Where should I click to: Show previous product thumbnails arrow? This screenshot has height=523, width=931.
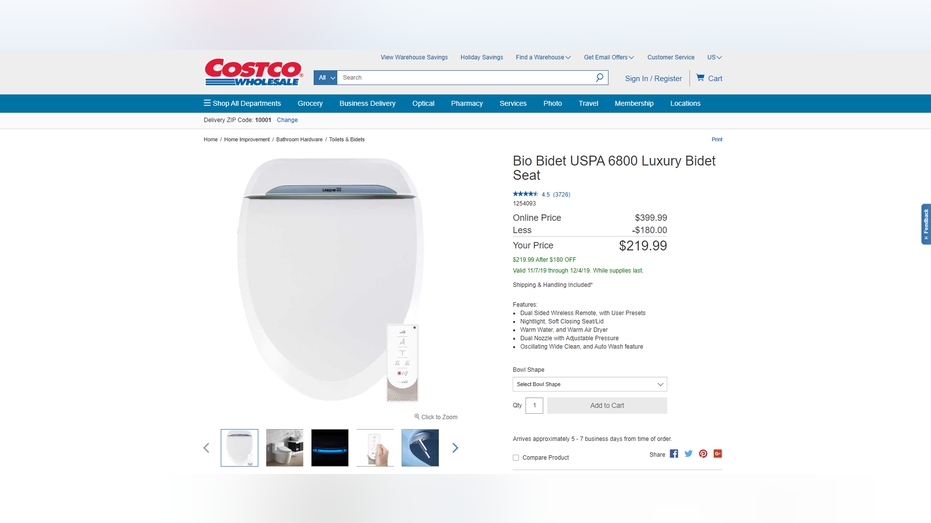pos(207,448)
